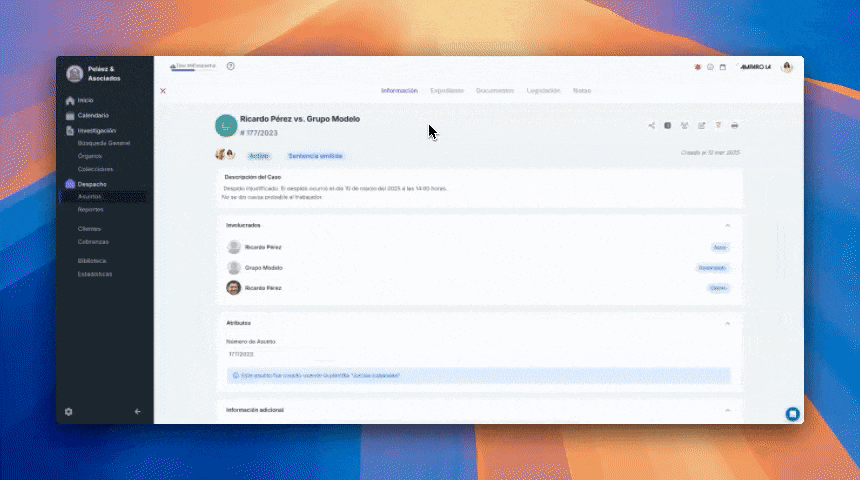Open settings gear in the sidebar footer
Screen dimensions: 860x480
[x=69, y=411]
